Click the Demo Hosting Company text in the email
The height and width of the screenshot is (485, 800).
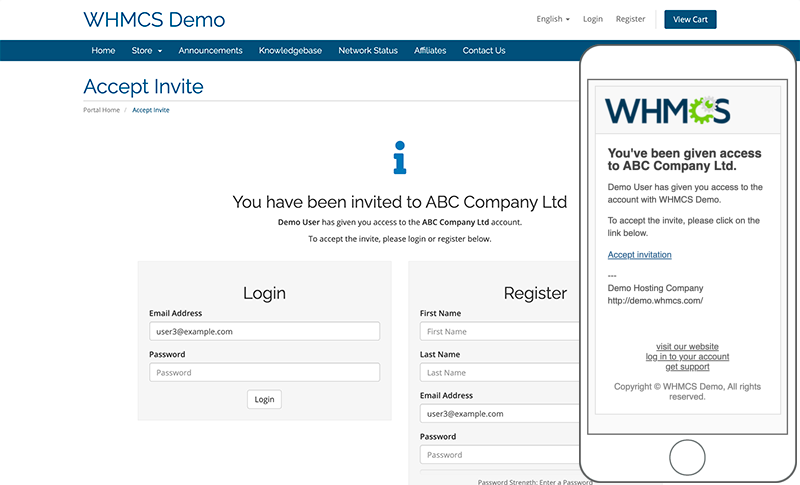[655, 288]
